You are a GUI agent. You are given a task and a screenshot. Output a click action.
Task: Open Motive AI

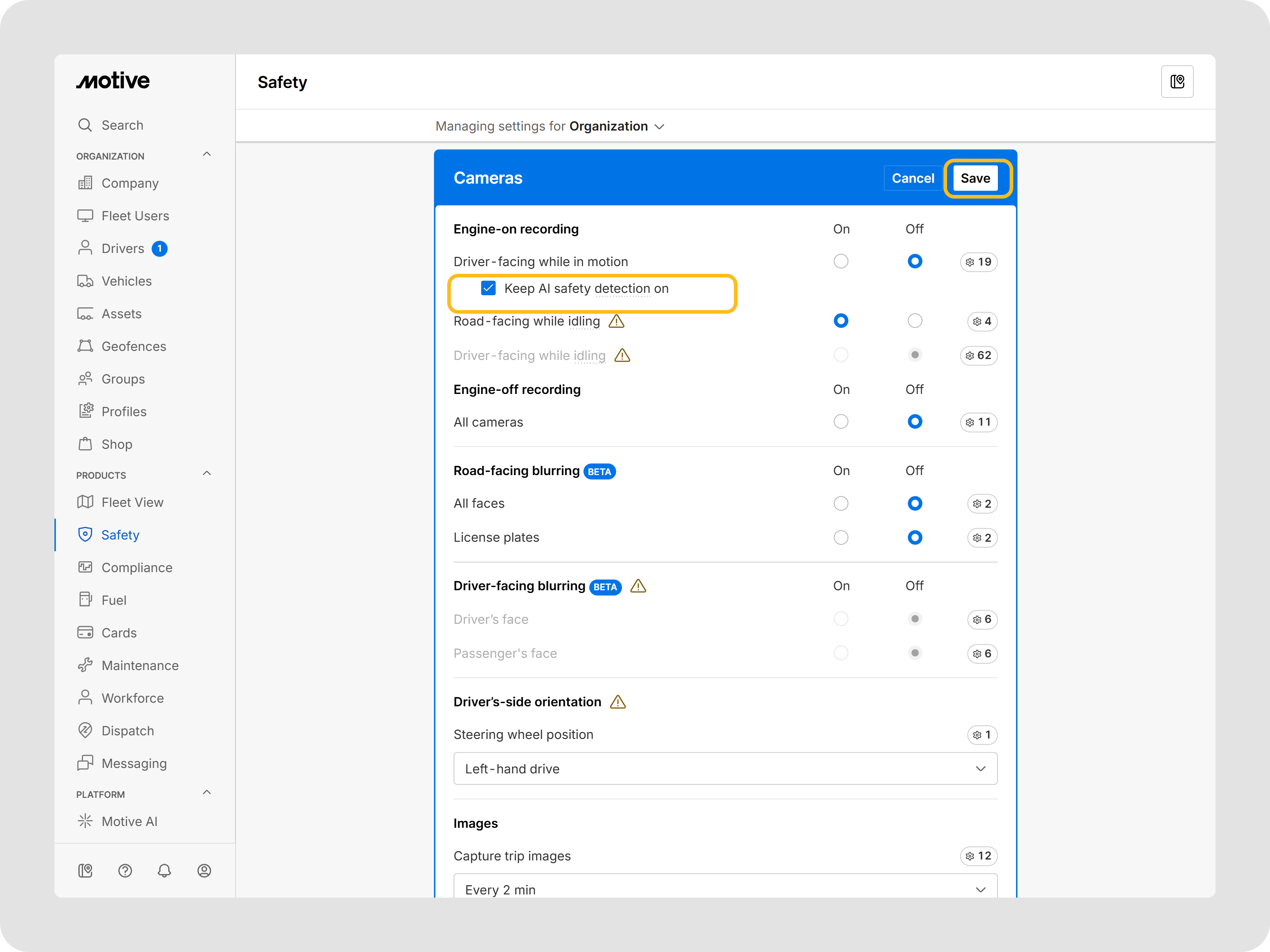(x=117, y=822)
